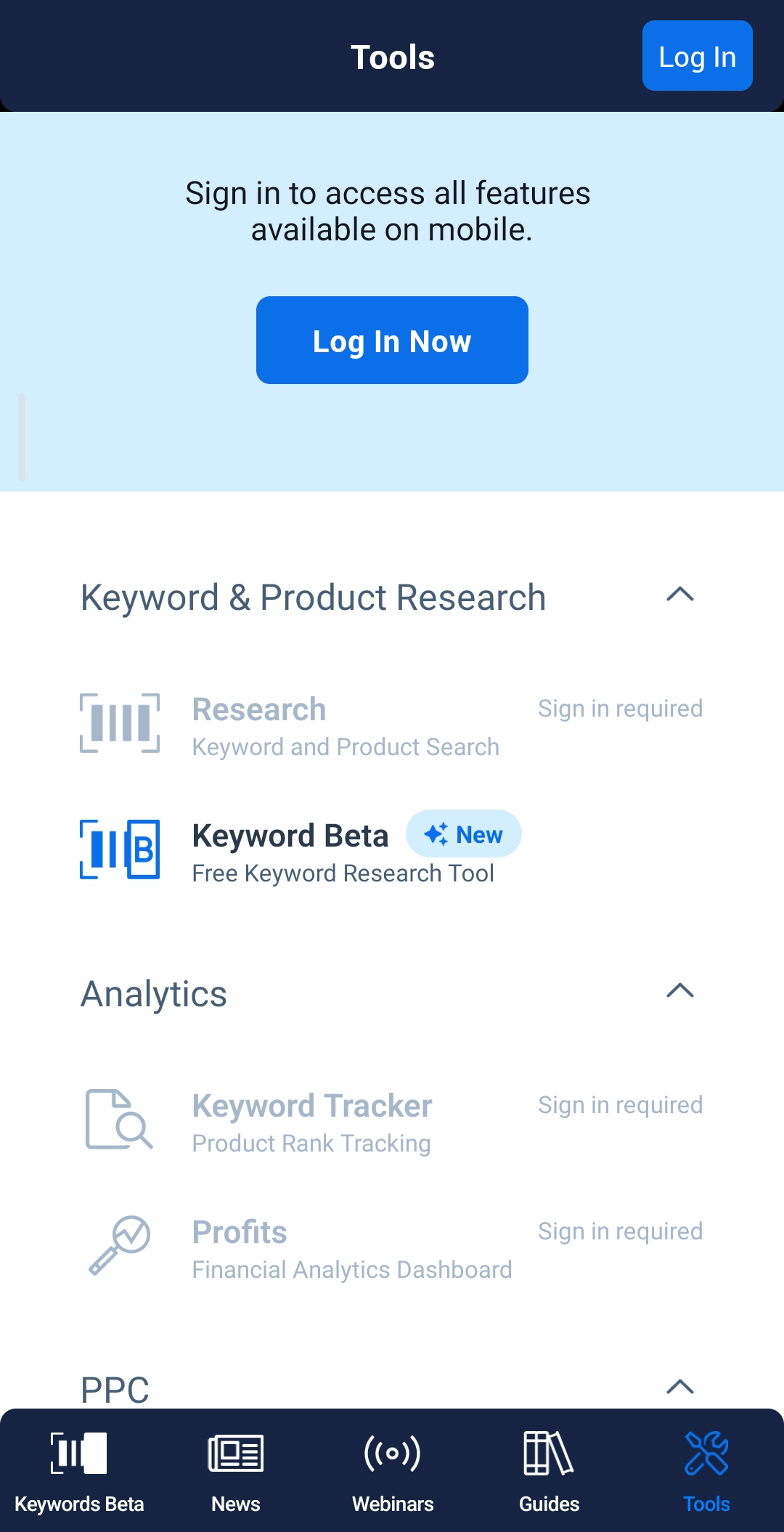Image resolution: width=784 pixels, height=1532 pixels.
Task: Open the Keyword Beta barcode icon
Action: point(120,849)
